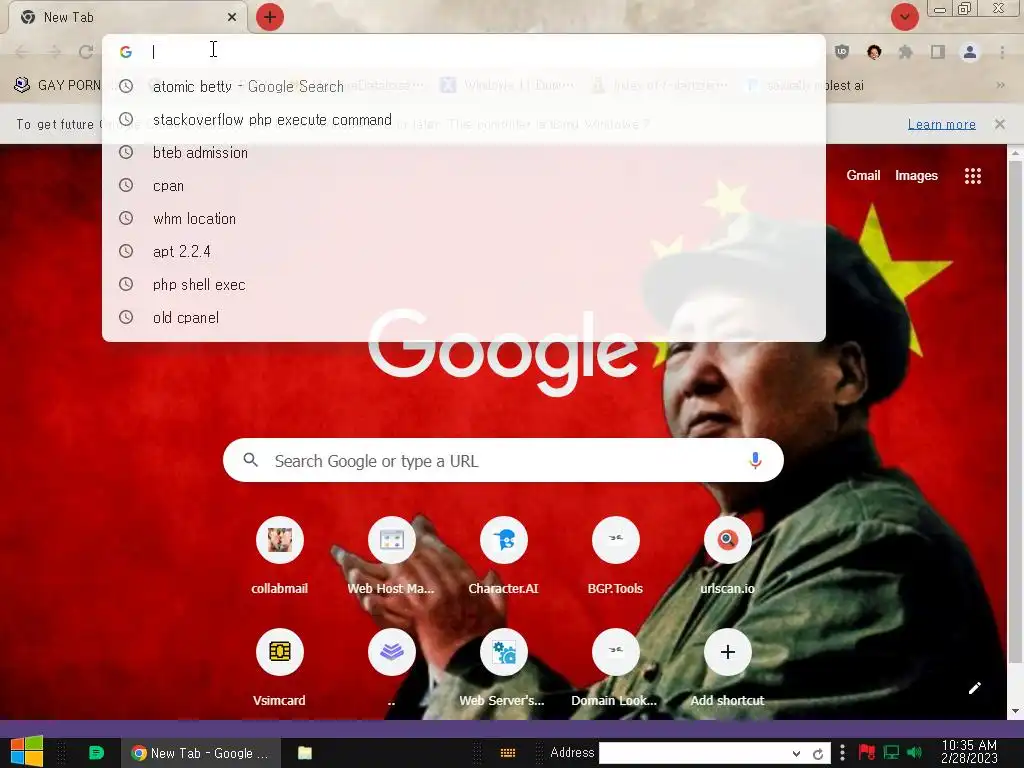Open the Chrome profile avatar button
Screen dimensions: 1024x768
(x=970, y=52)
